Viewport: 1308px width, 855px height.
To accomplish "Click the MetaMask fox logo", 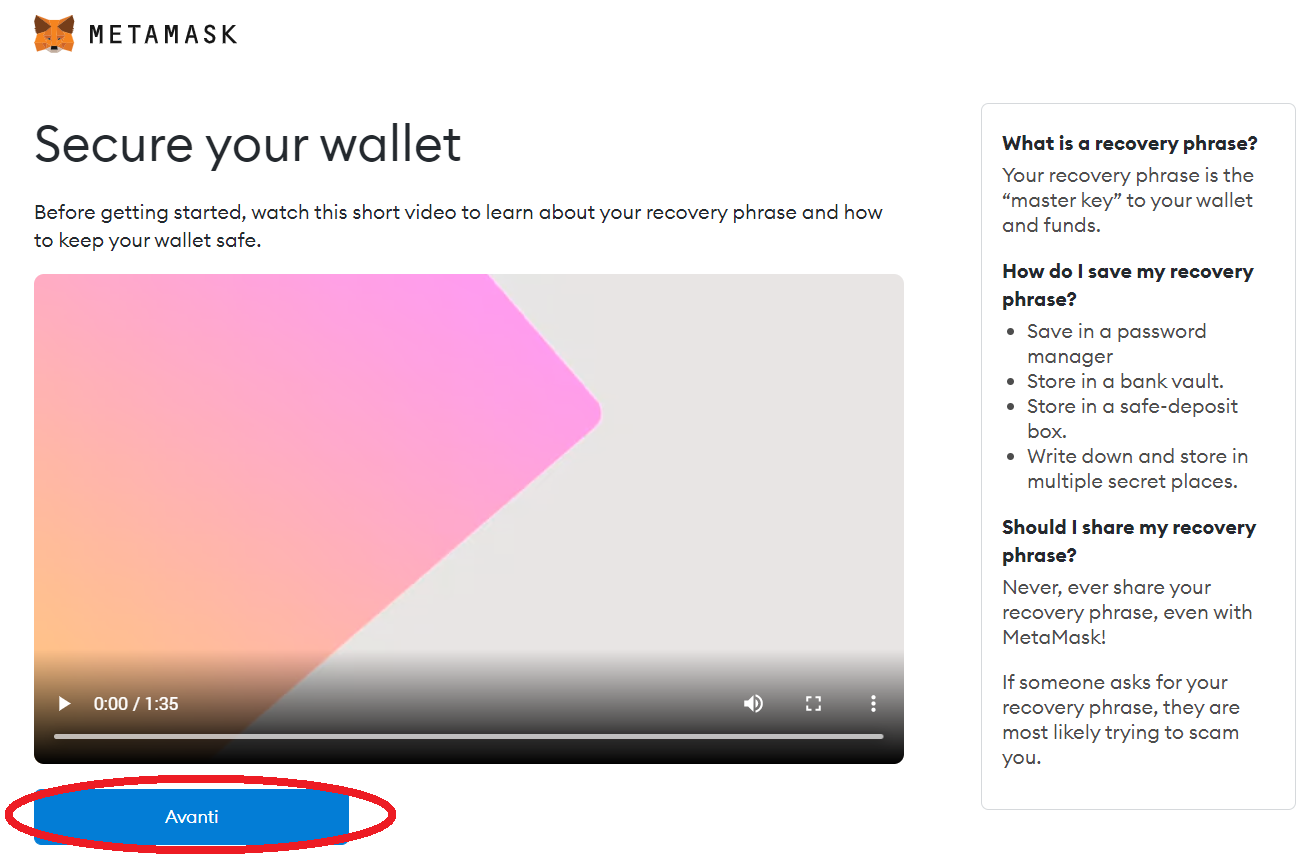I will click(54, 34).
